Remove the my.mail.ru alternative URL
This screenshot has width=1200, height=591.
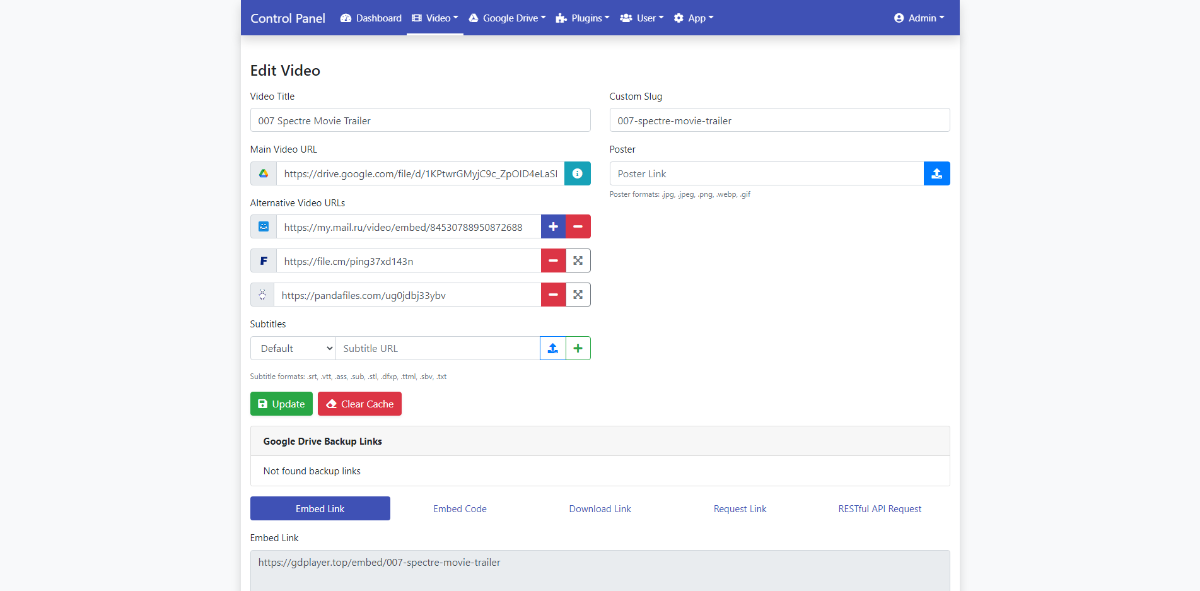coord(578,227)
